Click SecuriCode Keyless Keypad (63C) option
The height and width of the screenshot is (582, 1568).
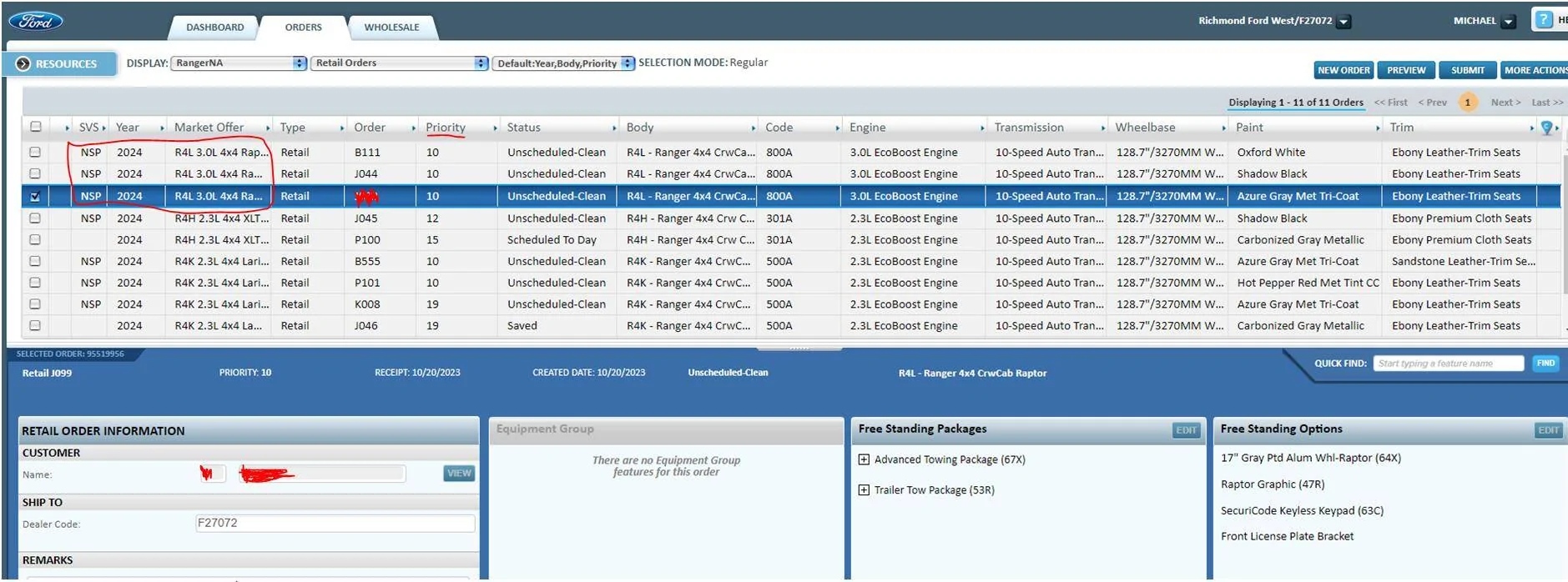(1302, 511)
